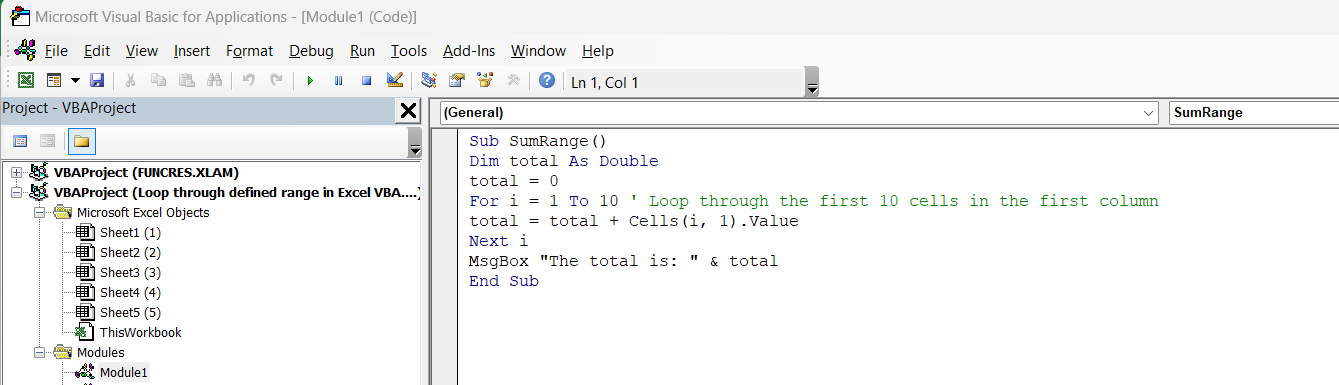Run the macro with green play icon
This screenshot has height=385, width=1339.
[310, 81]
